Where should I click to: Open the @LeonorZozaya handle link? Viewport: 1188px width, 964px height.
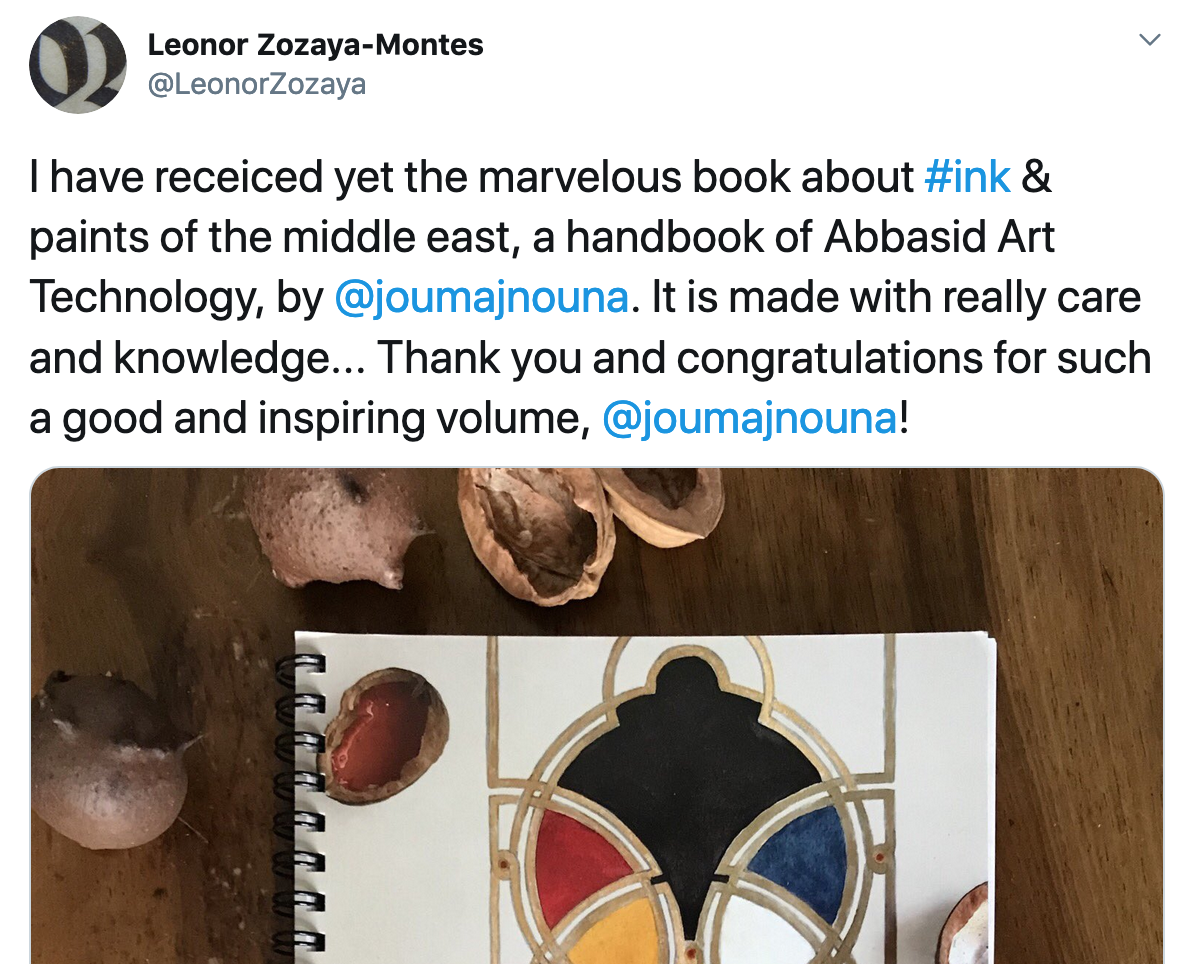[257, 84]
